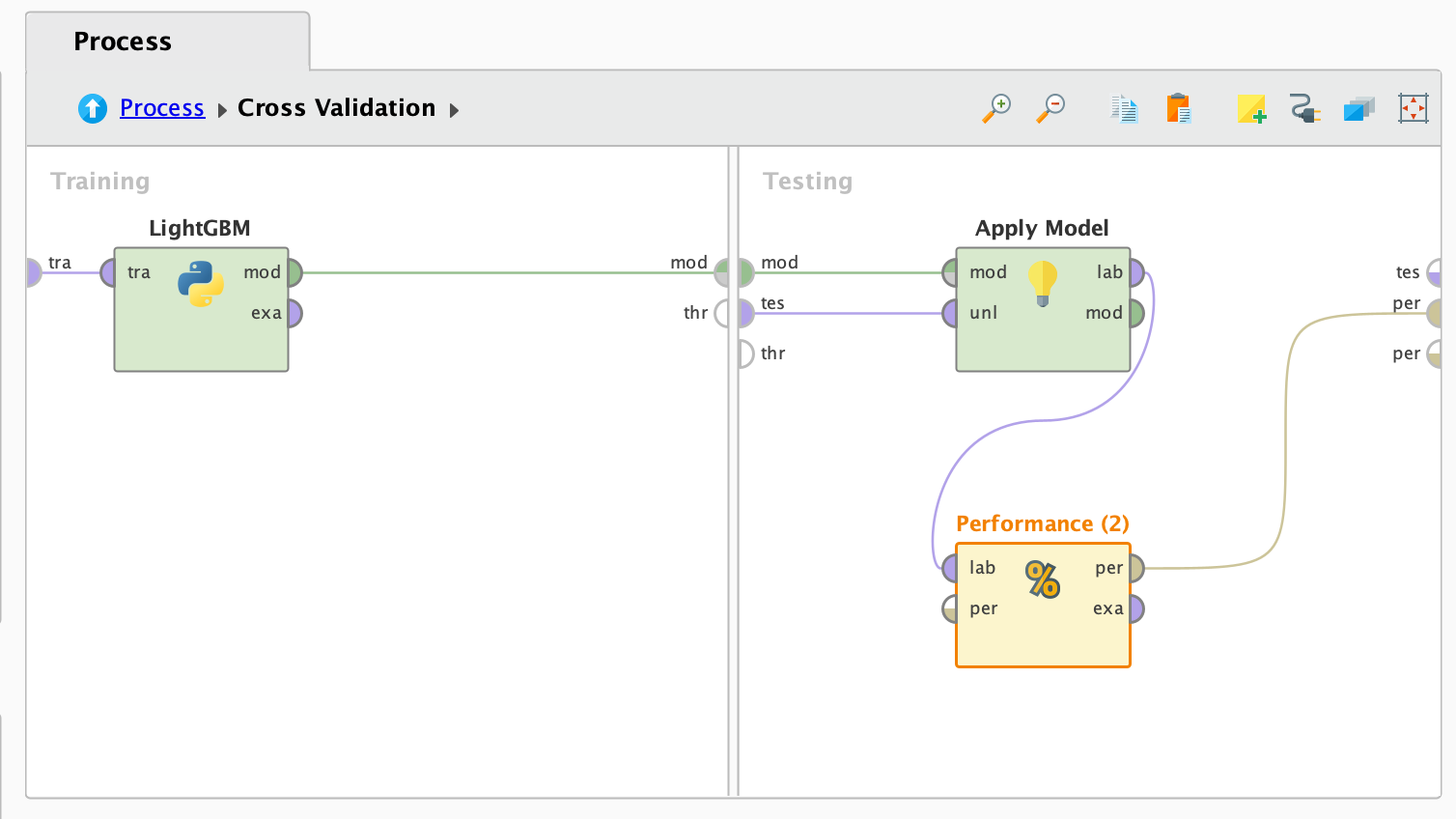Click Apply Model lab output port

click(x=1136, y=272)
